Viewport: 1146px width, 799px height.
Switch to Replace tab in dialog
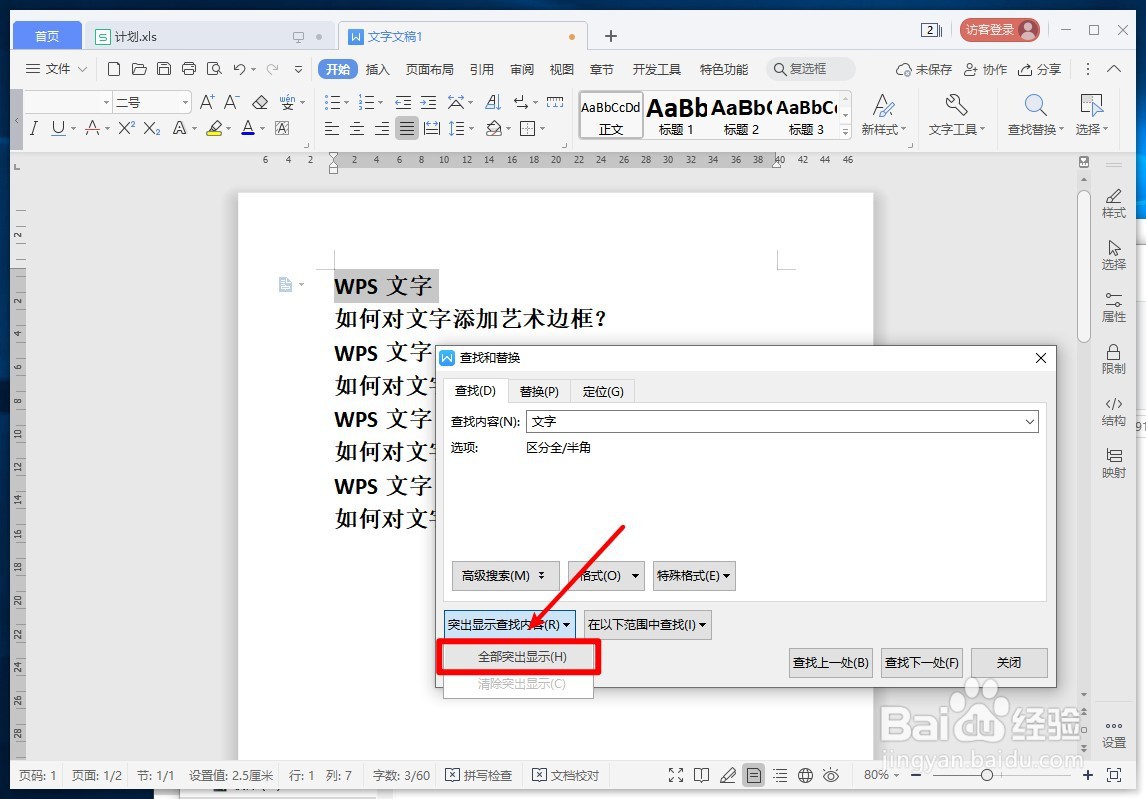pyautogui.click(x=539, y=392)
